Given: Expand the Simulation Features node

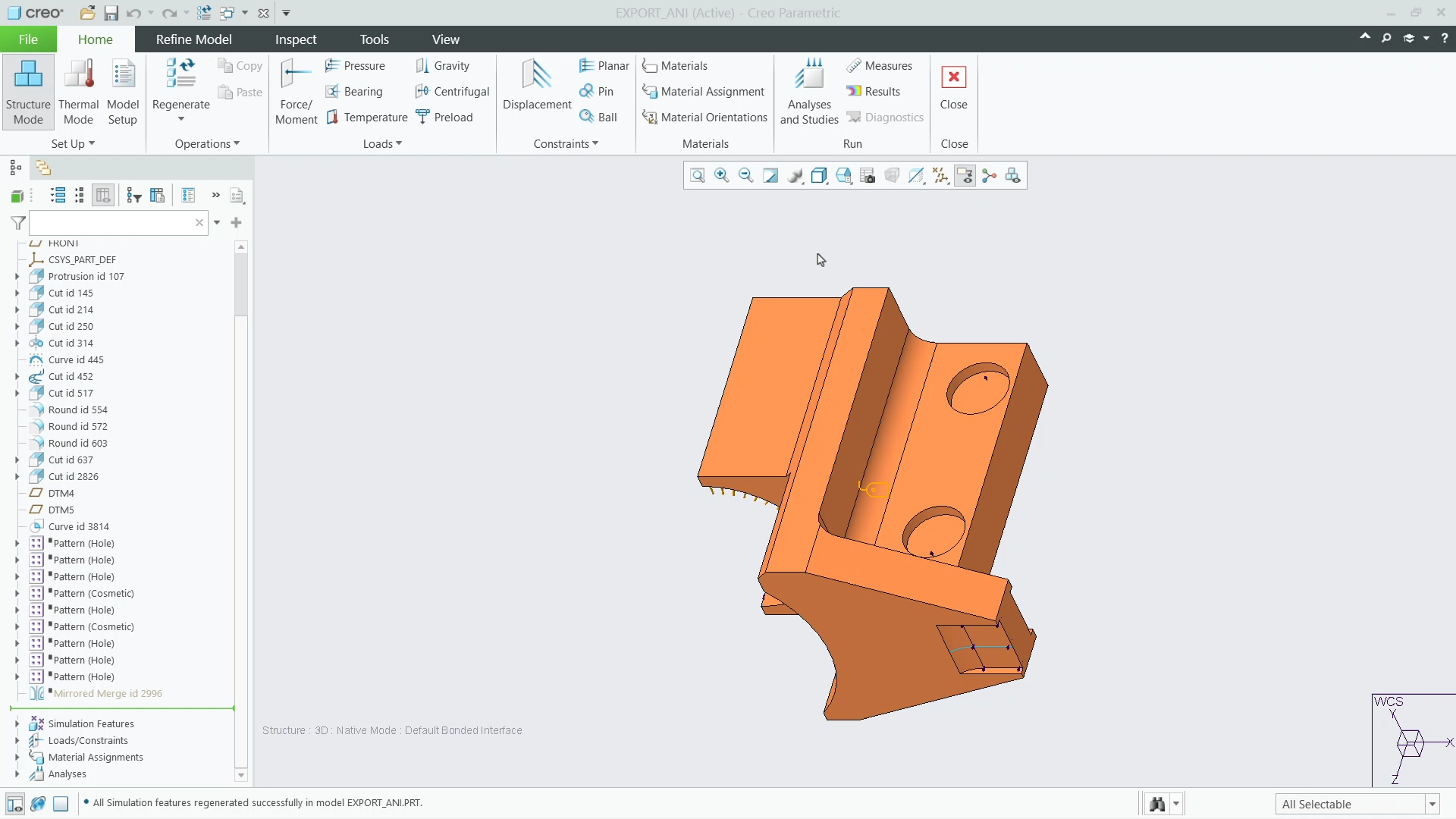Looking at the screenshot, I should tap(17, 724).
